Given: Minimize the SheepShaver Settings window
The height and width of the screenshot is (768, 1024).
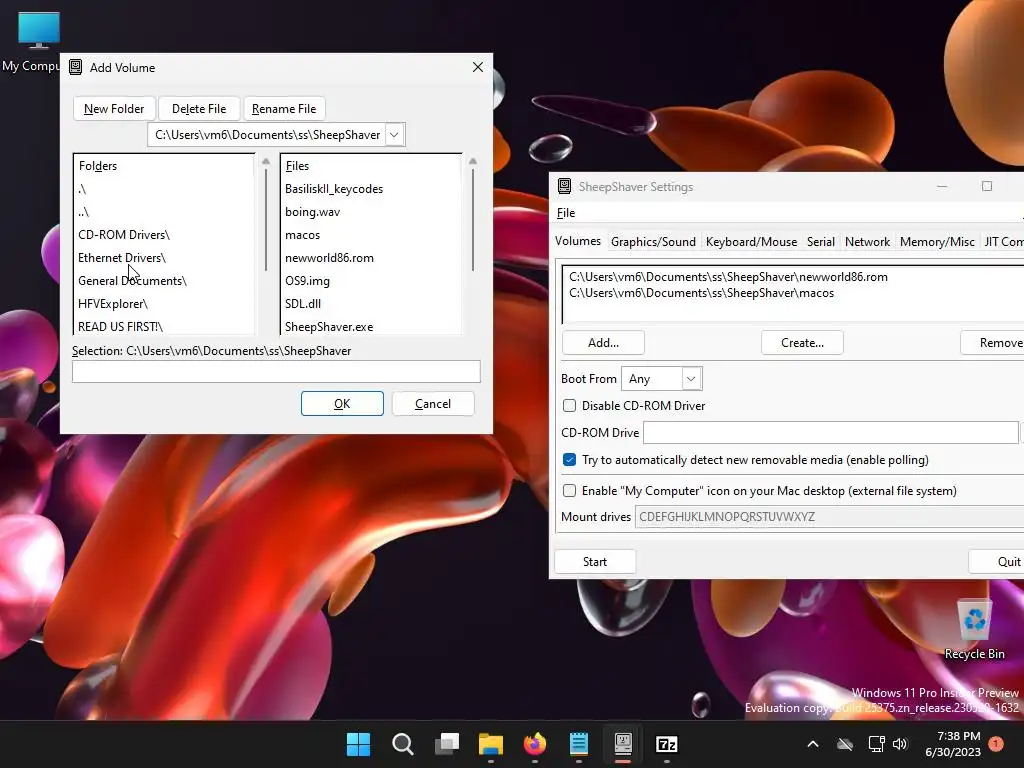Looking at the screenshot, I should pyautogui.click(x=942, y=186).
